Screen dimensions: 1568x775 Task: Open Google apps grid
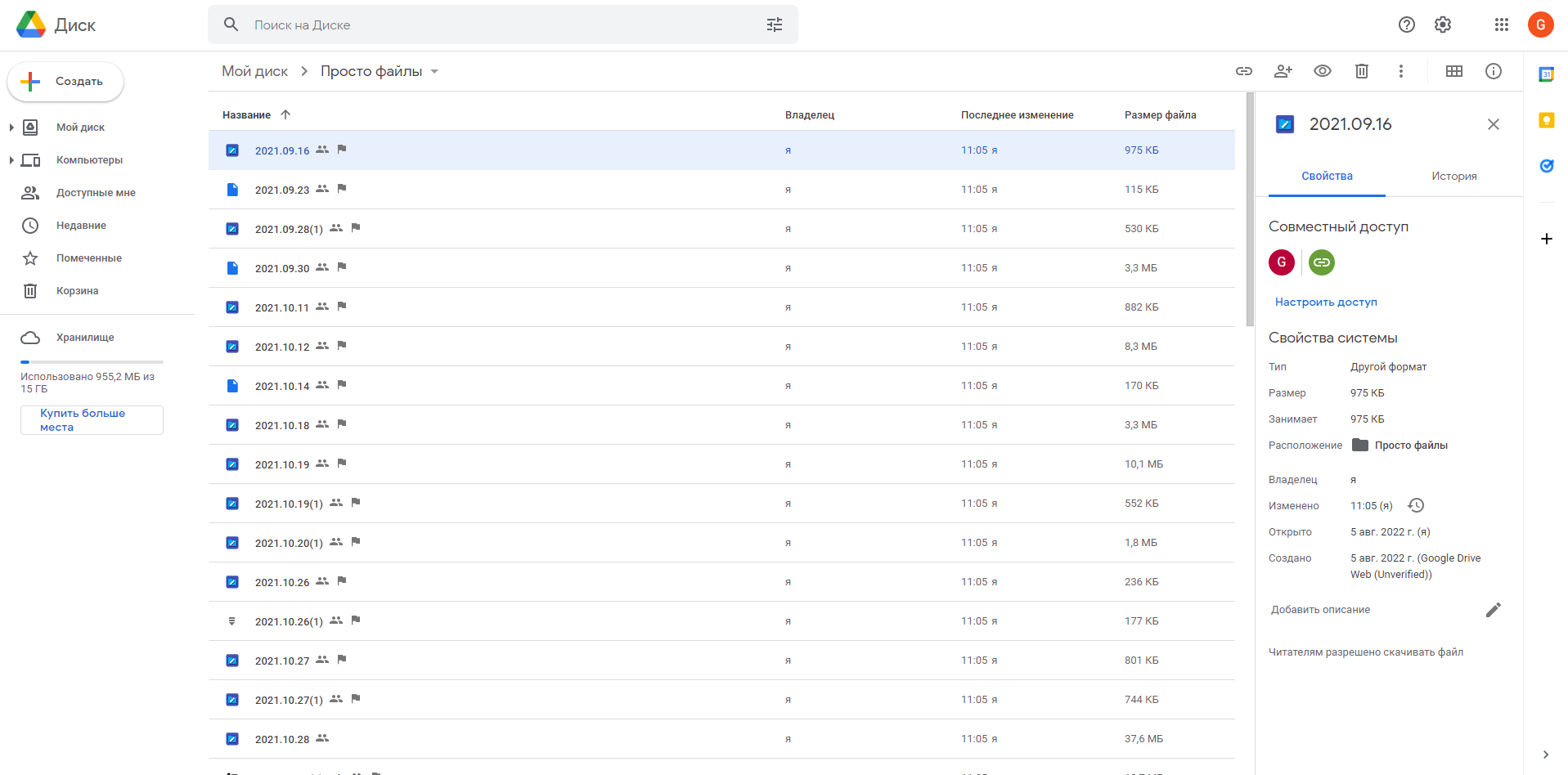click(1502, 25)
